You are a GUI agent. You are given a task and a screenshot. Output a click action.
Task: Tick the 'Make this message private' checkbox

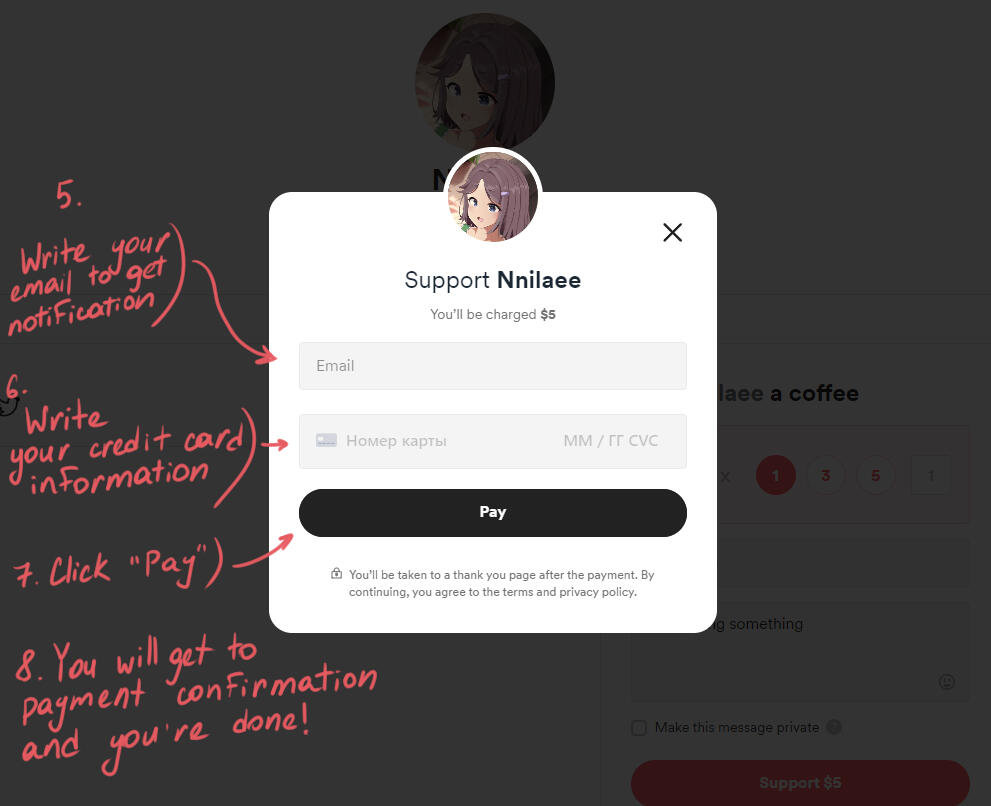tap(639, 728)
